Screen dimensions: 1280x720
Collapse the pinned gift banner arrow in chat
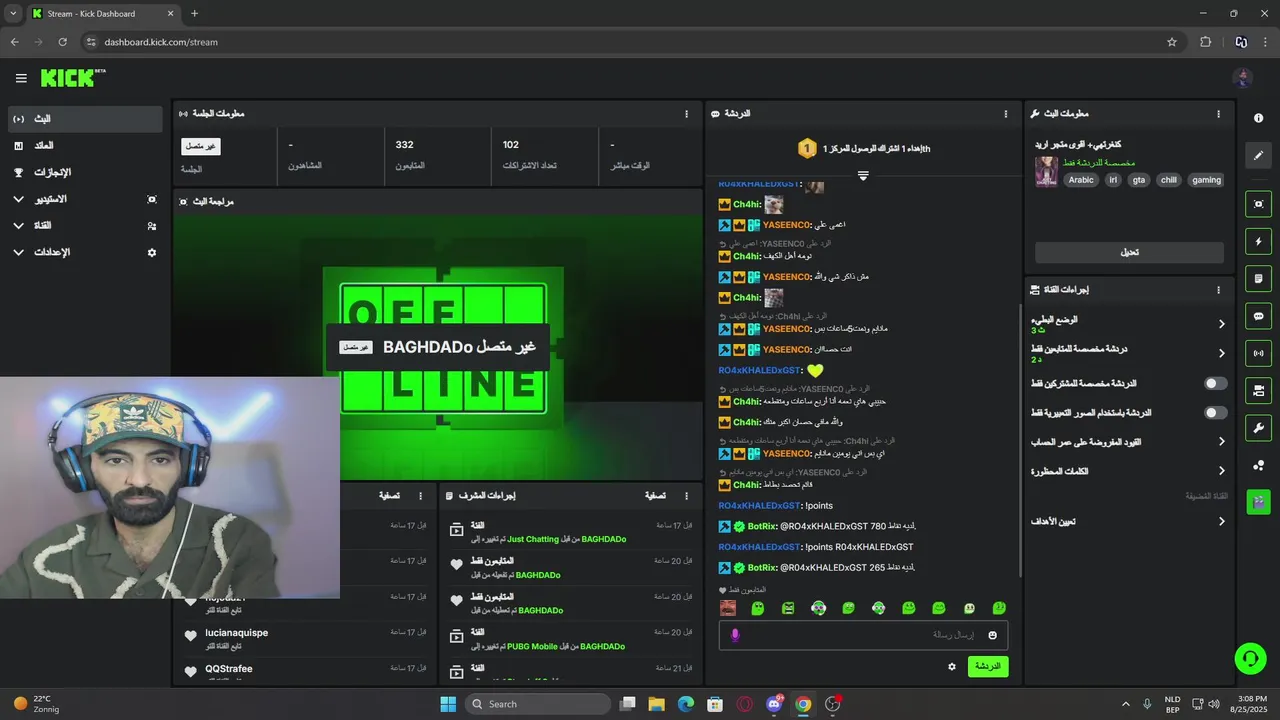click(863, 175)
